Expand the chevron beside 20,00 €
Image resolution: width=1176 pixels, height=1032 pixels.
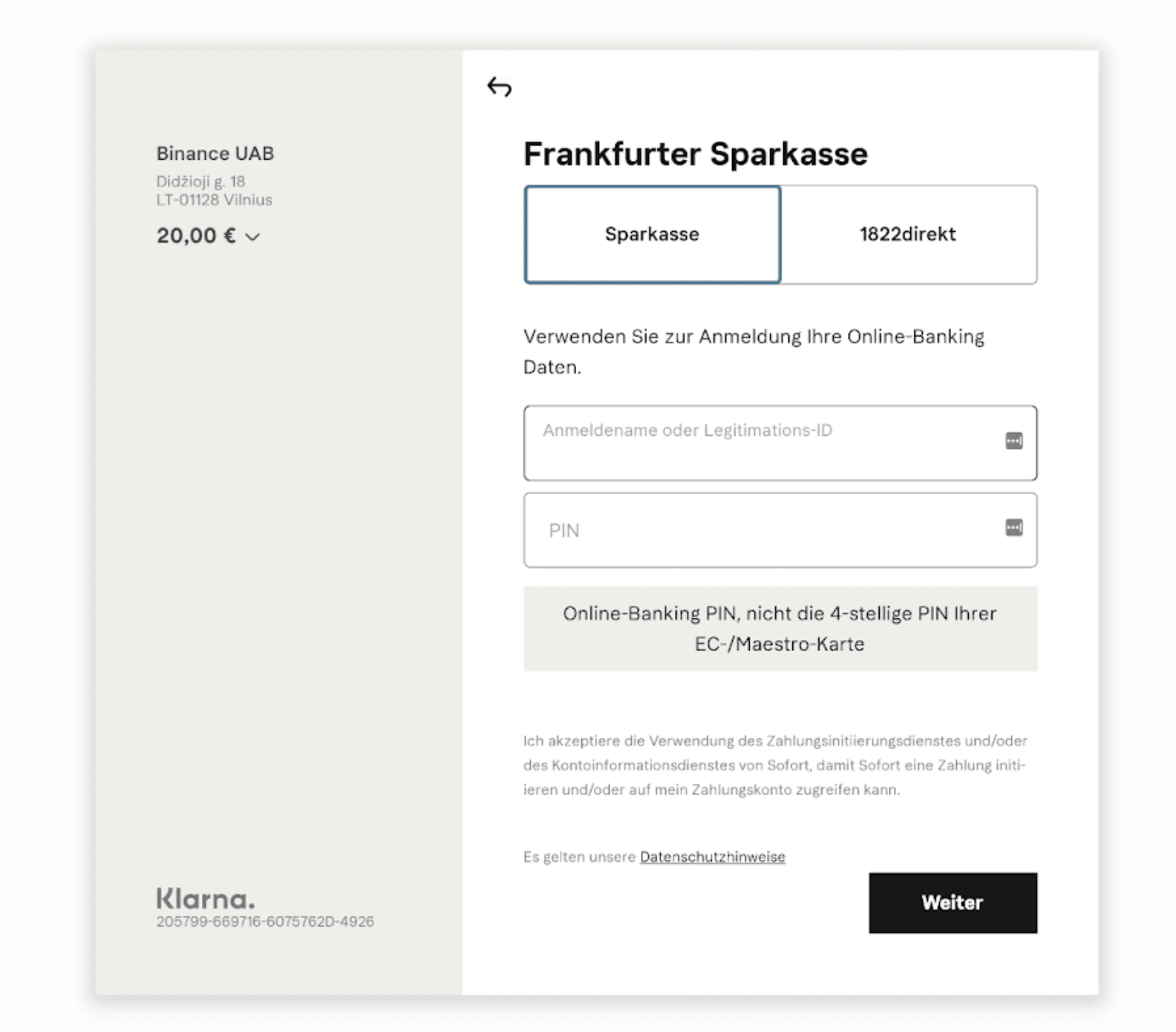coord(252,237)
